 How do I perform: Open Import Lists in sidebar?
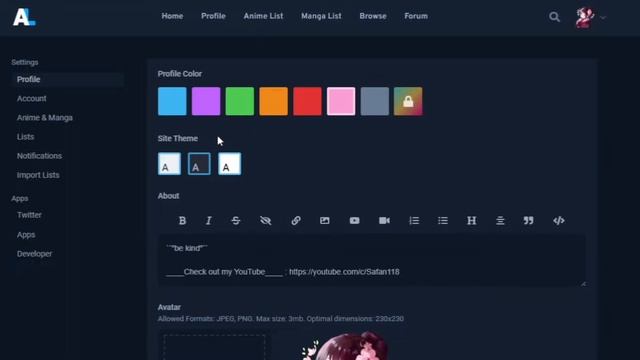tap(38, 175)
